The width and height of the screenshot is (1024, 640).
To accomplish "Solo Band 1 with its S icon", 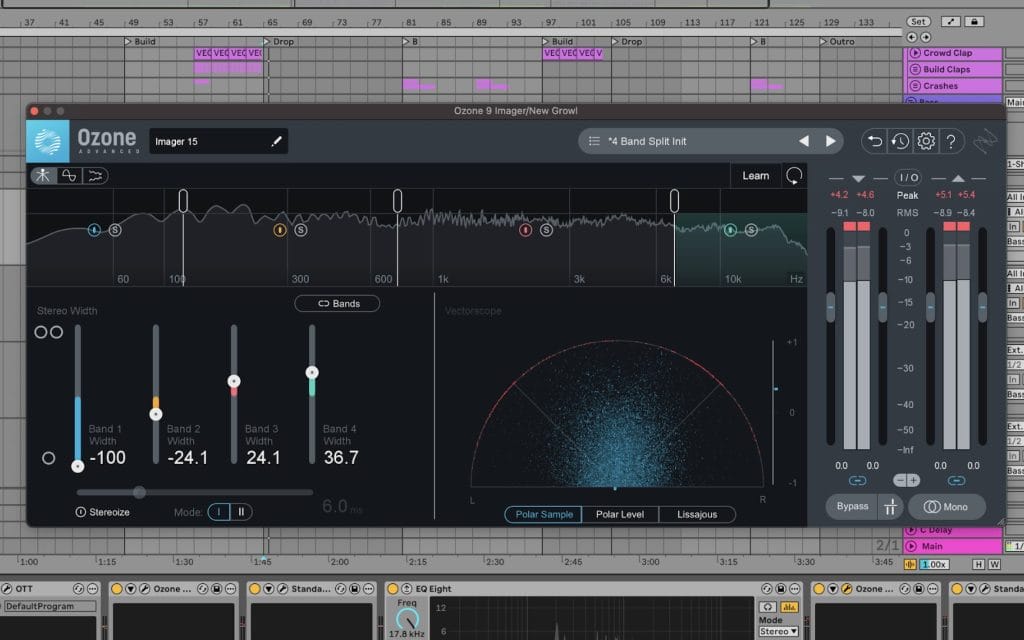I will [114, 229].
